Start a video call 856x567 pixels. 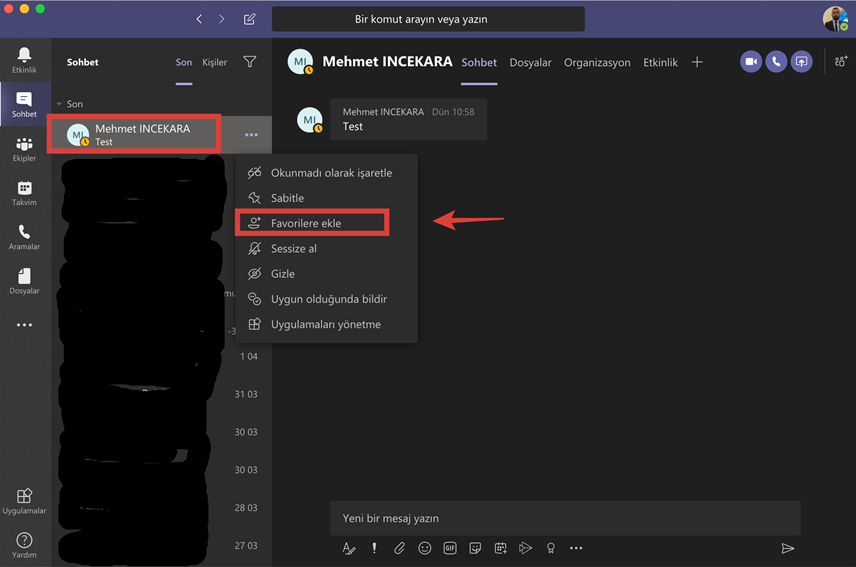[751, 62]
